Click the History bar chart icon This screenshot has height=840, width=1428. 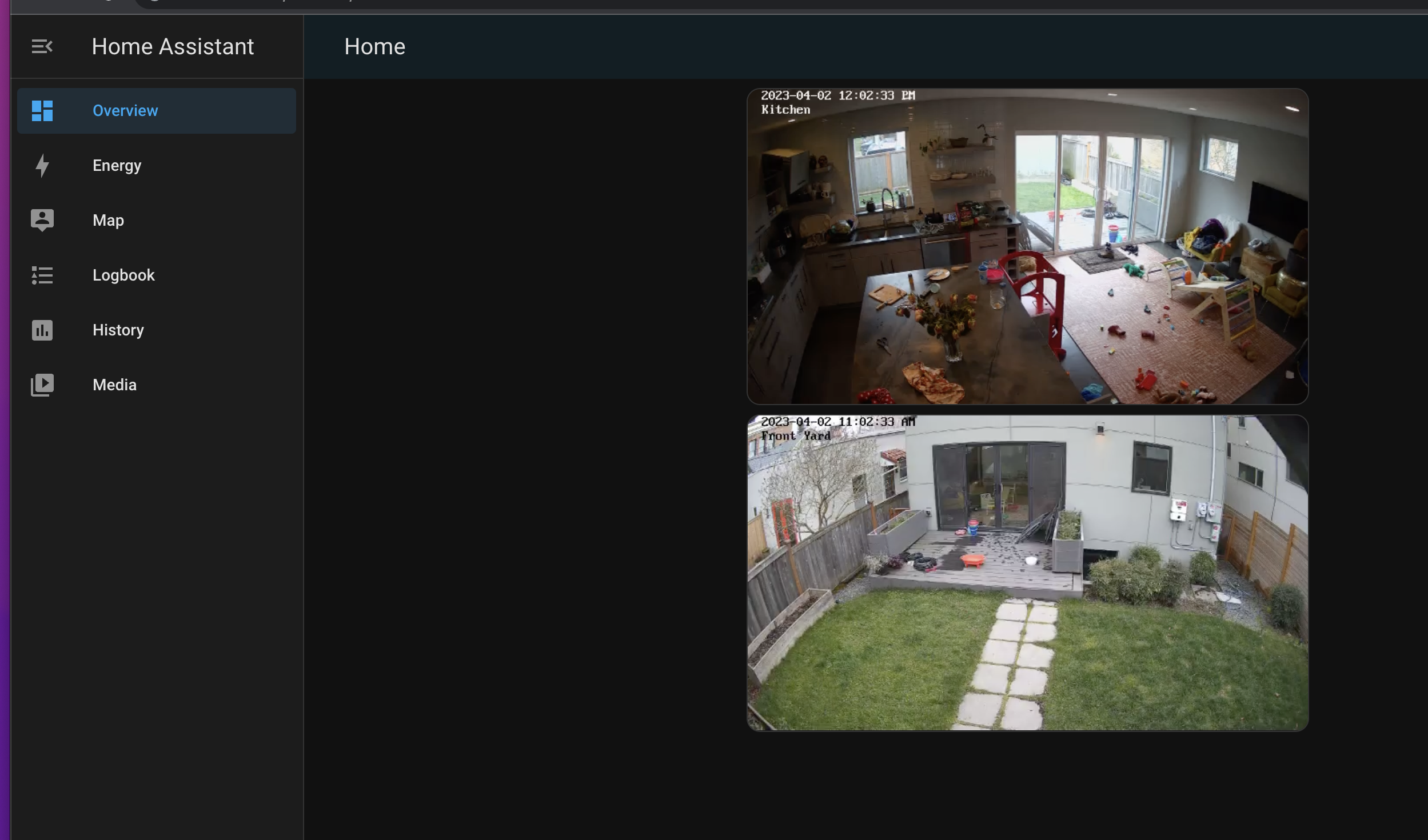click(x=42, y=330)
